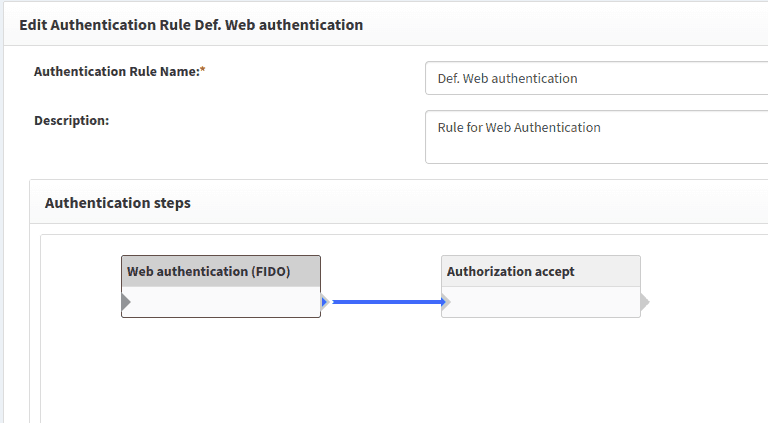Click empty canvas below the FIDO node
This screenshot has width=768, height=423.
221,370
